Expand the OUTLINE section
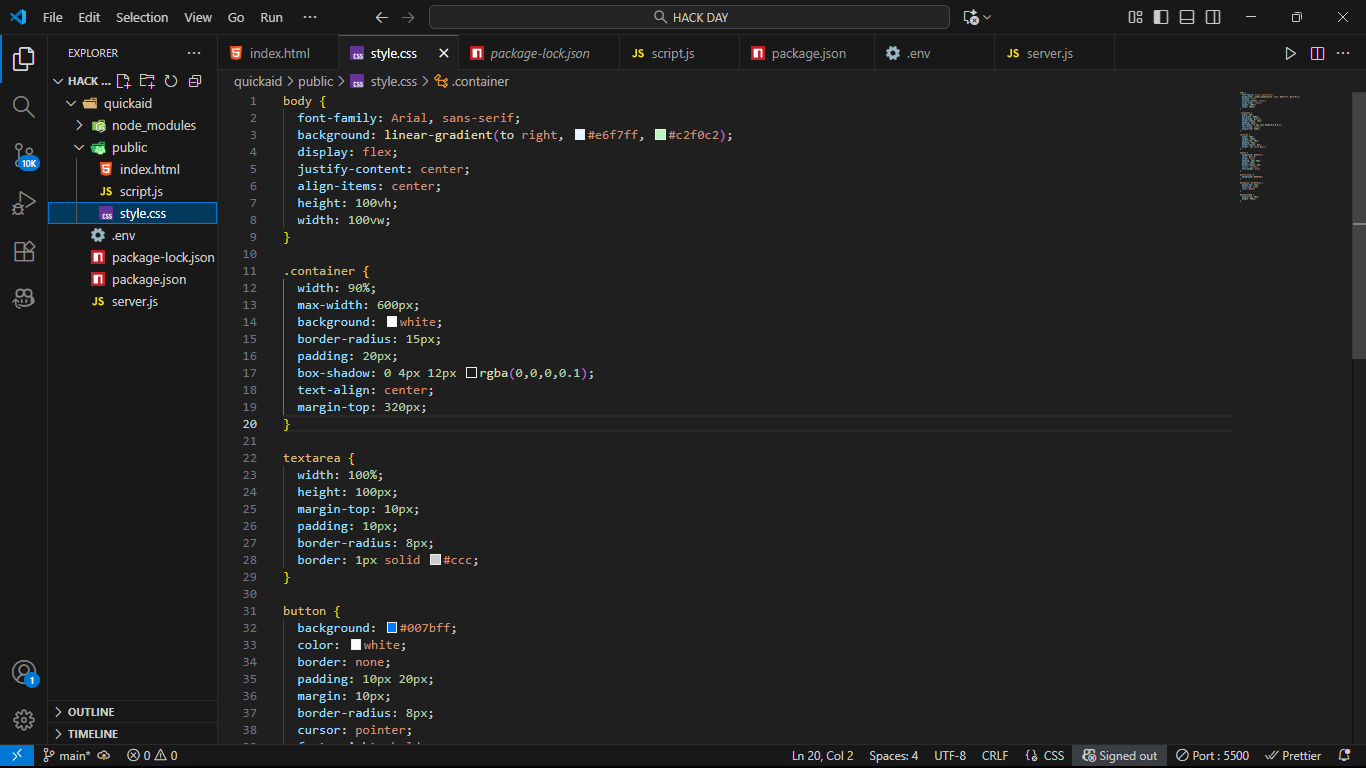This screenshot has height=768, width=1366. (132, 712)
